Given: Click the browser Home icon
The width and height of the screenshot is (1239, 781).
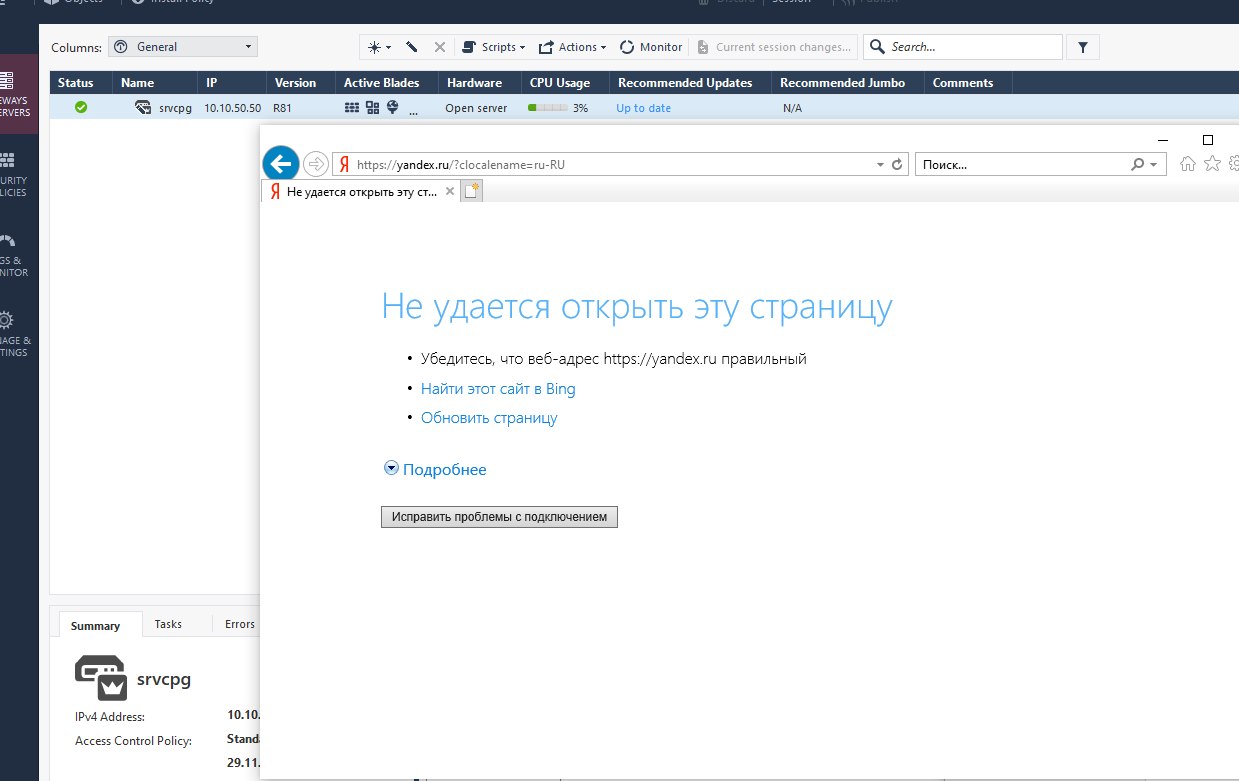Looking at the screenshot, I should [x=1188, y=163].
